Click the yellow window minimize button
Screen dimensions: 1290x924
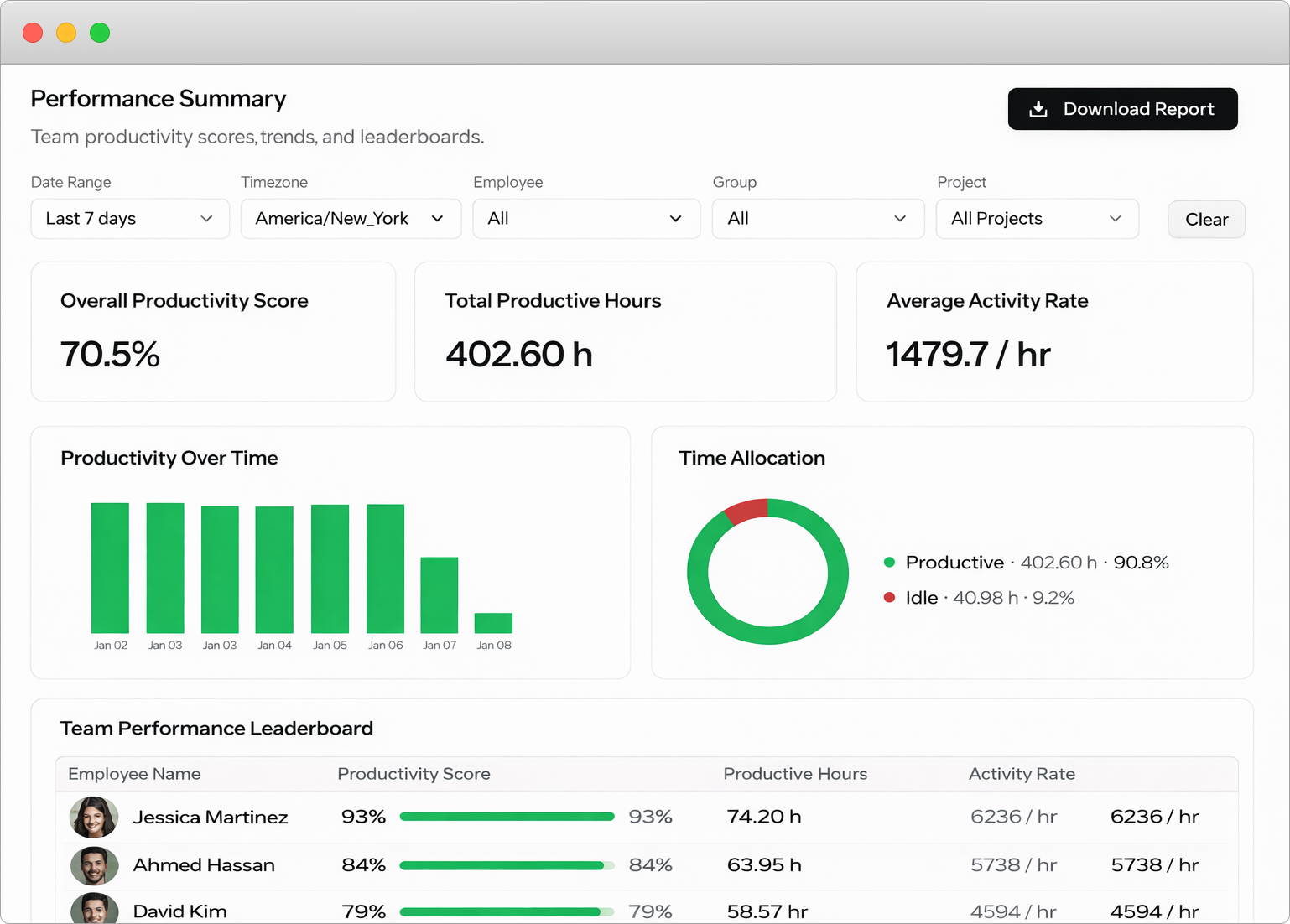coord(66,33)
